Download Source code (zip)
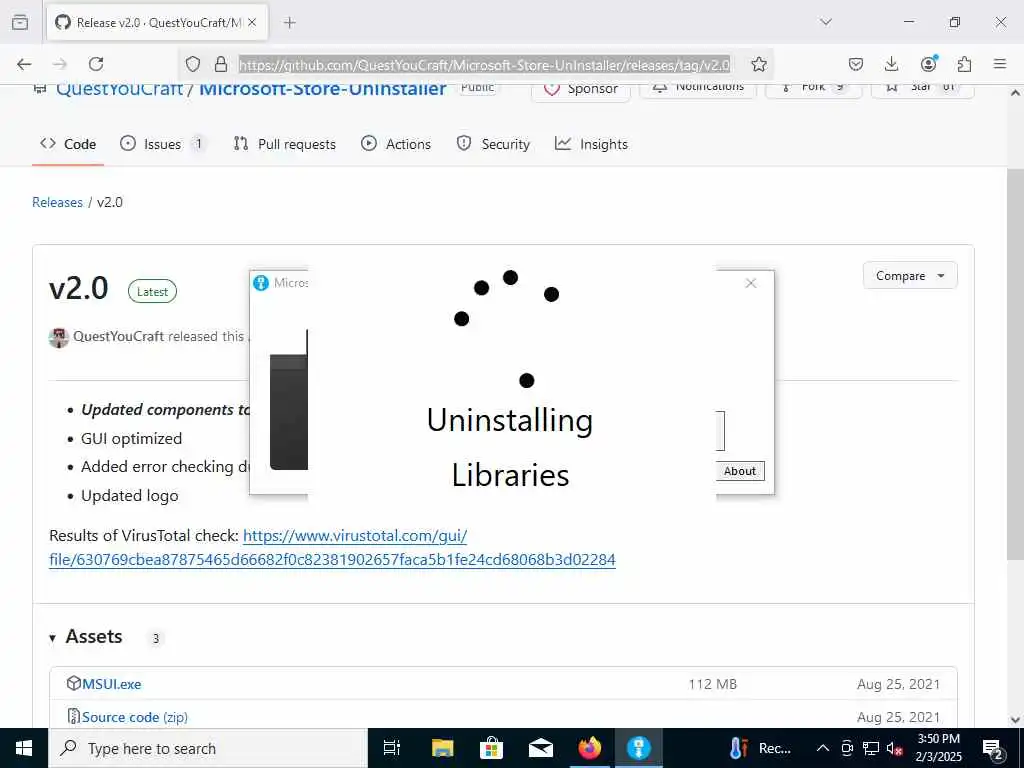 click(x=135, y=717)
